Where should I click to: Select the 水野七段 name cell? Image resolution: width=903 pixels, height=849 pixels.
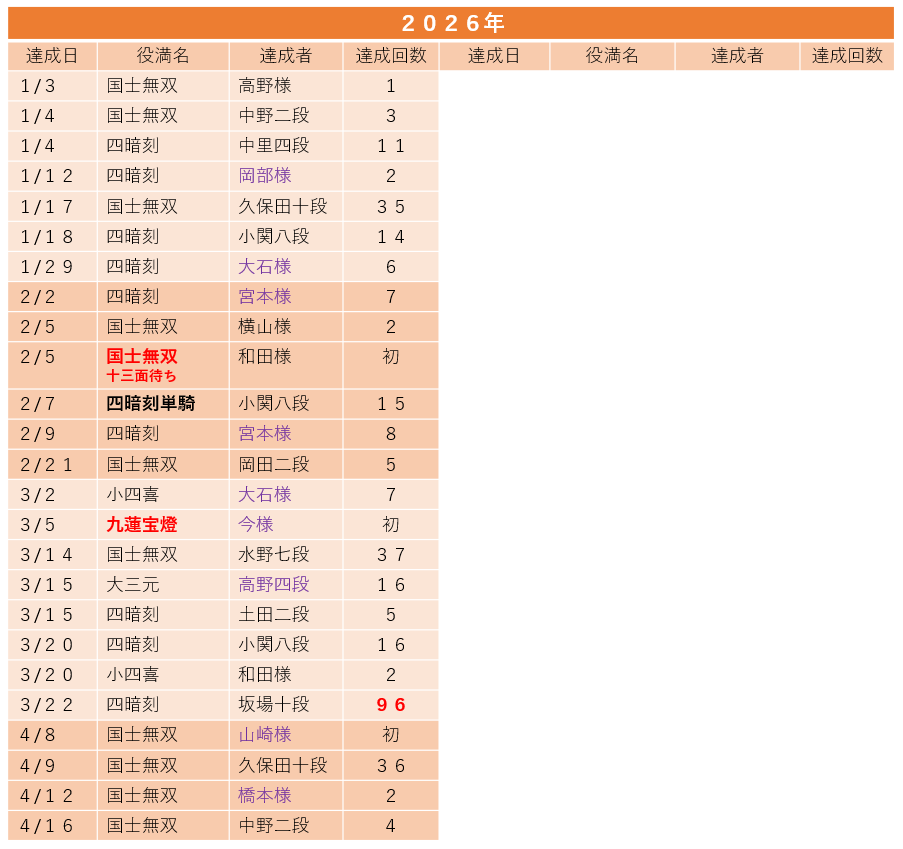point(274,555)
